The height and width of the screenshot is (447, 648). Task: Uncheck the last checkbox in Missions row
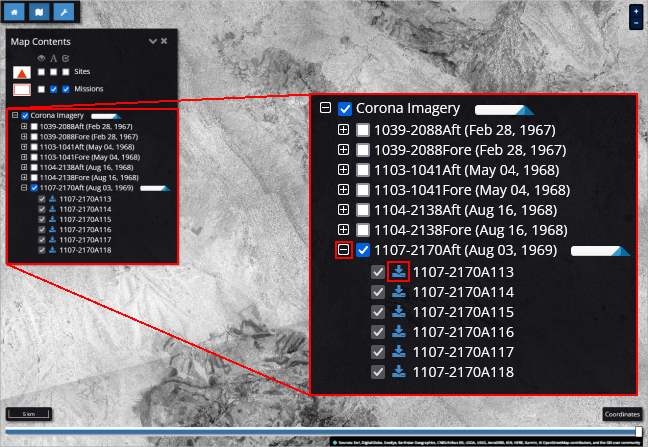66,90
